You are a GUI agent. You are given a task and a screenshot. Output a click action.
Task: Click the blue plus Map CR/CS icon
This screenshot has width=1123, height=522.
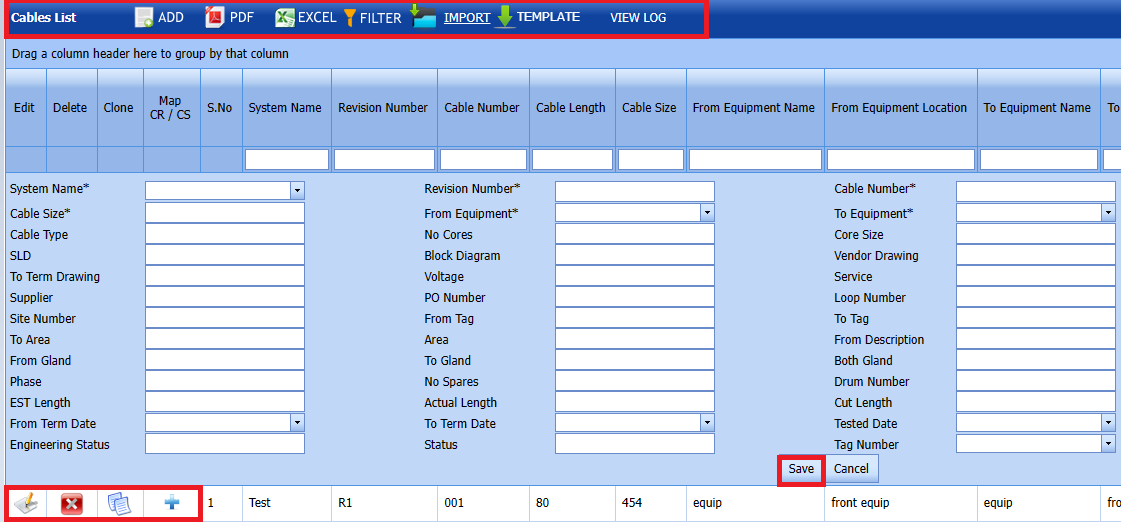pos(172,503)
